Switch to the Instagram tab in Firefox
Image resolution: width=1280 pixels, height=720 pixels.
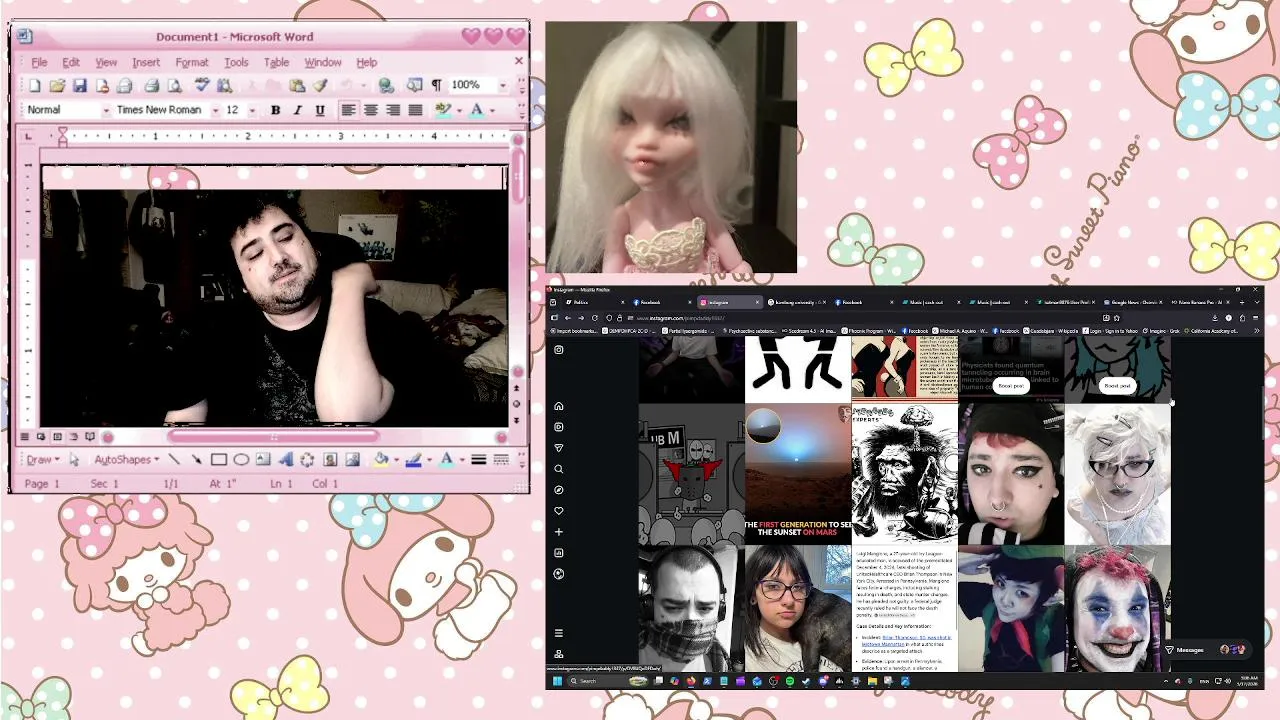[x=730, y=302]
